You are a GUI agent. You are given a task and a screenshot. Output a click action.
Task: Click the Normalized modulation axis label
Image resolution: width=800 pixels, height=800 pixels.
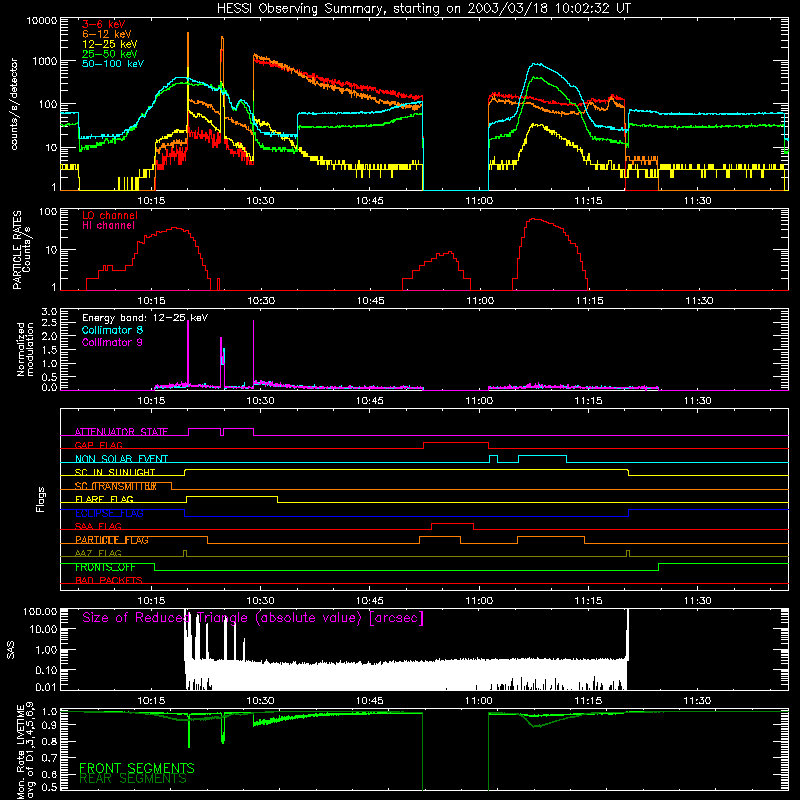26,349
